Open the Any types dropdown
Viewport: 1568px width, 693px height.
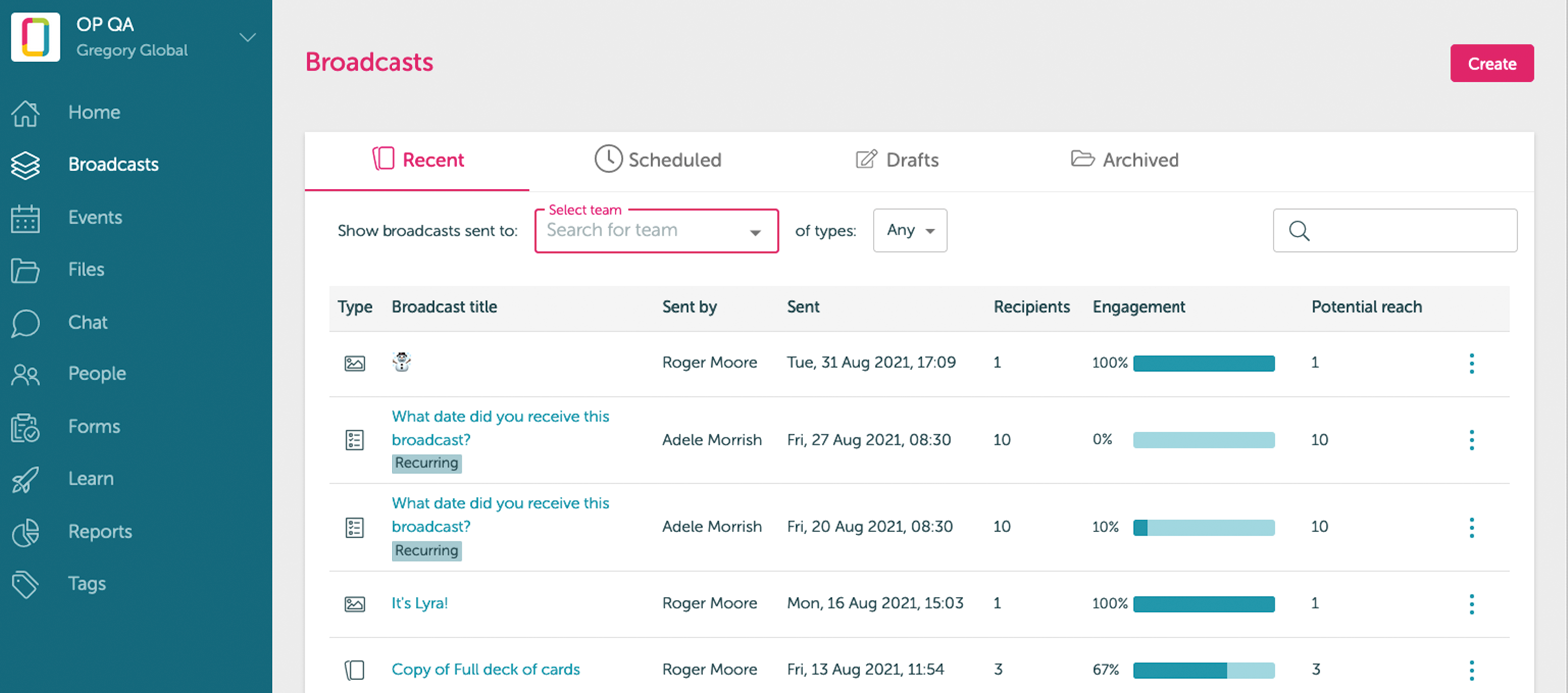pyautogui.click(x=910, y=231)
